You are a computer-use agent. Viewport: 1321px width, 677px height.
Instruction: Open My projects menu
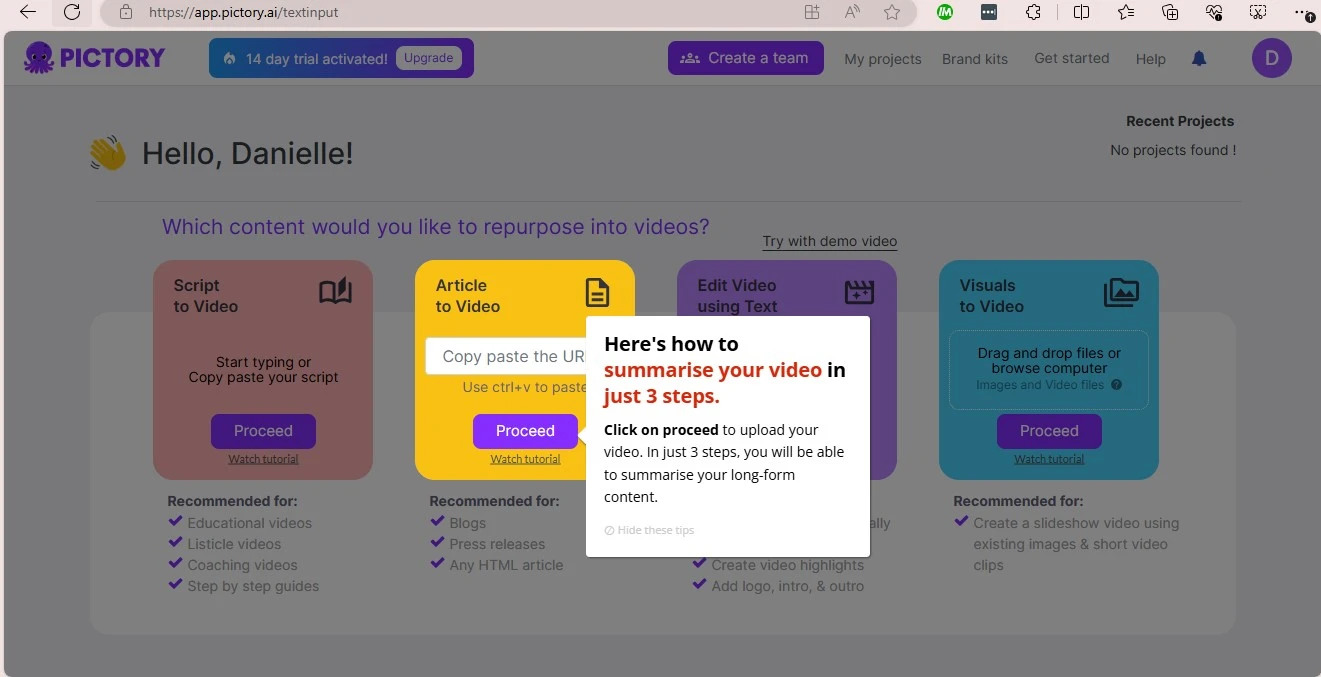(883, 59)
